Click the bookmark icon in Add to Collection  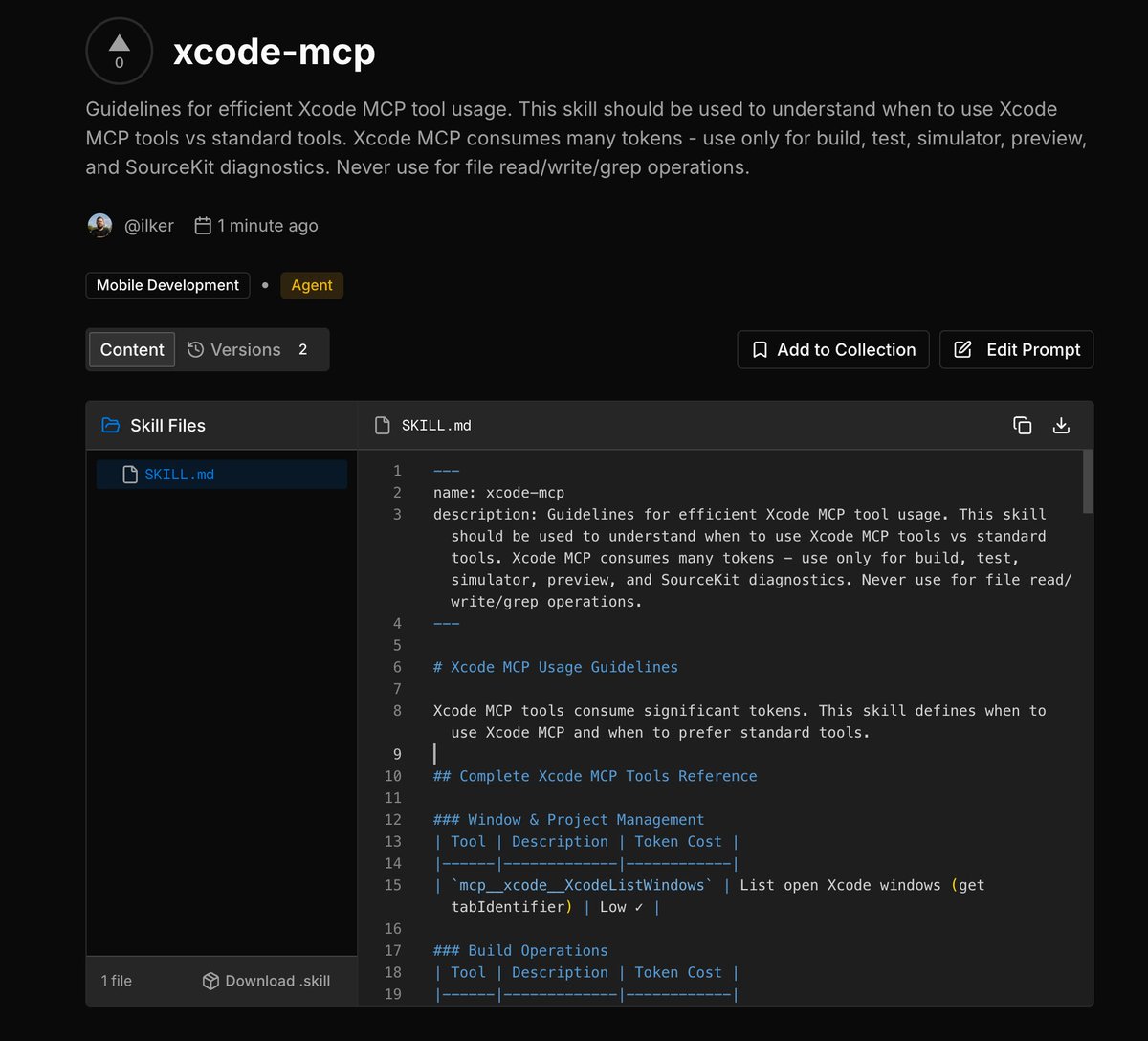(x=760, y=350)
